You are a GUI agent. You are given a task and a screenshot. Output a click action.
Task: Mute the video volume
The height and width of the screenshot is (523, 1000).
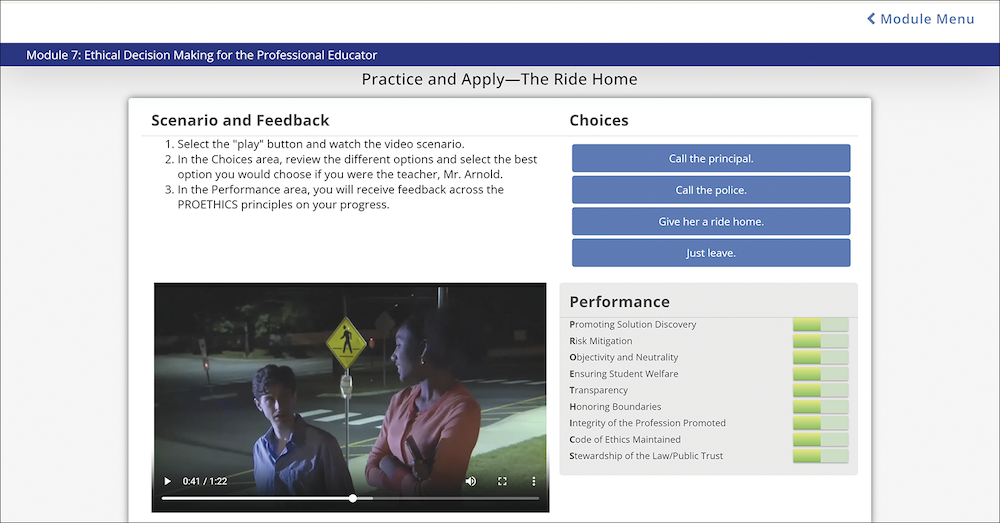pos(471,481)
